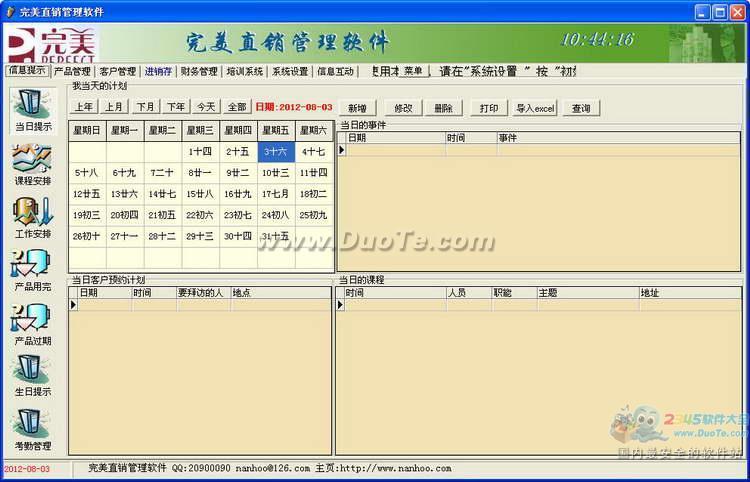
Task: Click first row's 时间 cell in 当日的课程
Action: (x=396, y=305)
